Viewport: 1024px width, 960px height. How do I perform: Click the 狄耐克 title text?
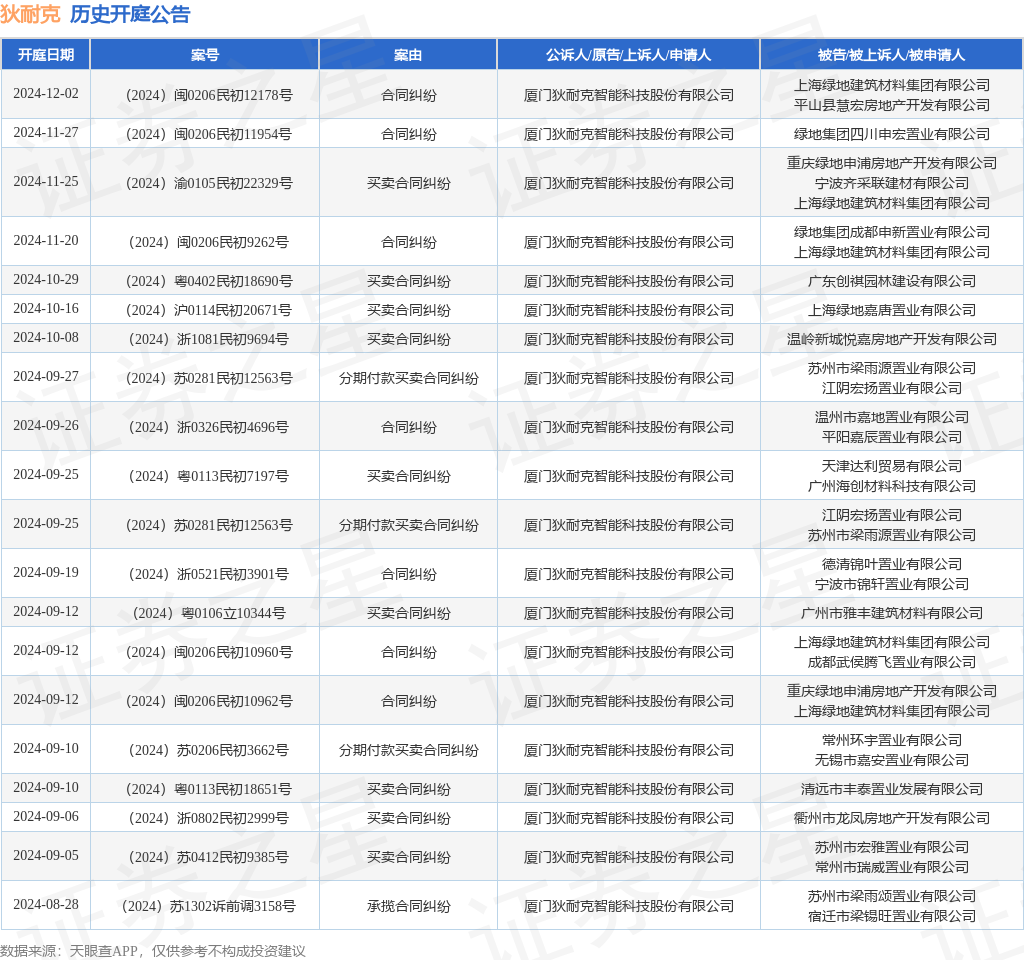[30, 14]
